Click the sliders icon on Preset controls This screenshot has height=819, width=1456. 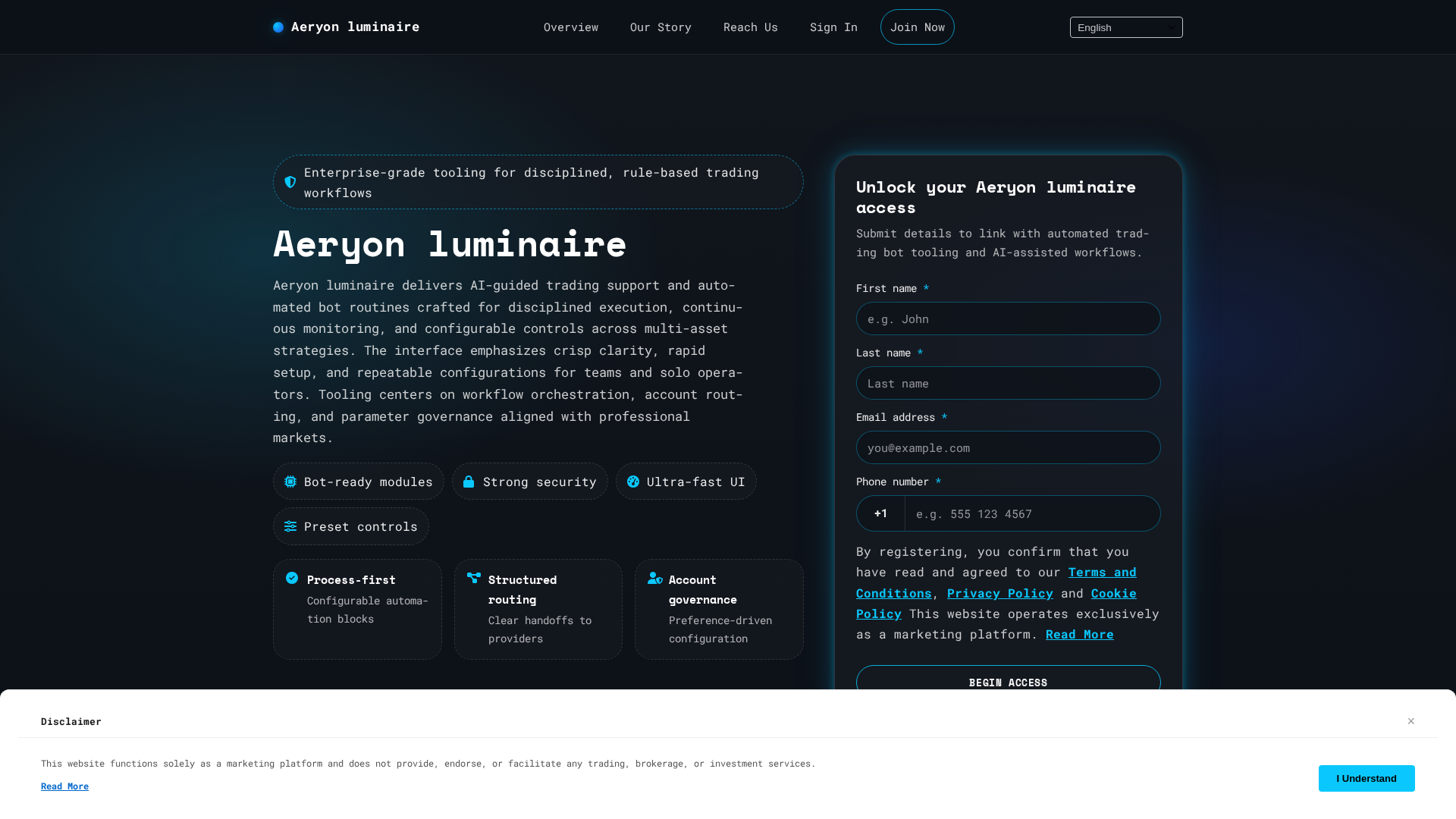290,526
